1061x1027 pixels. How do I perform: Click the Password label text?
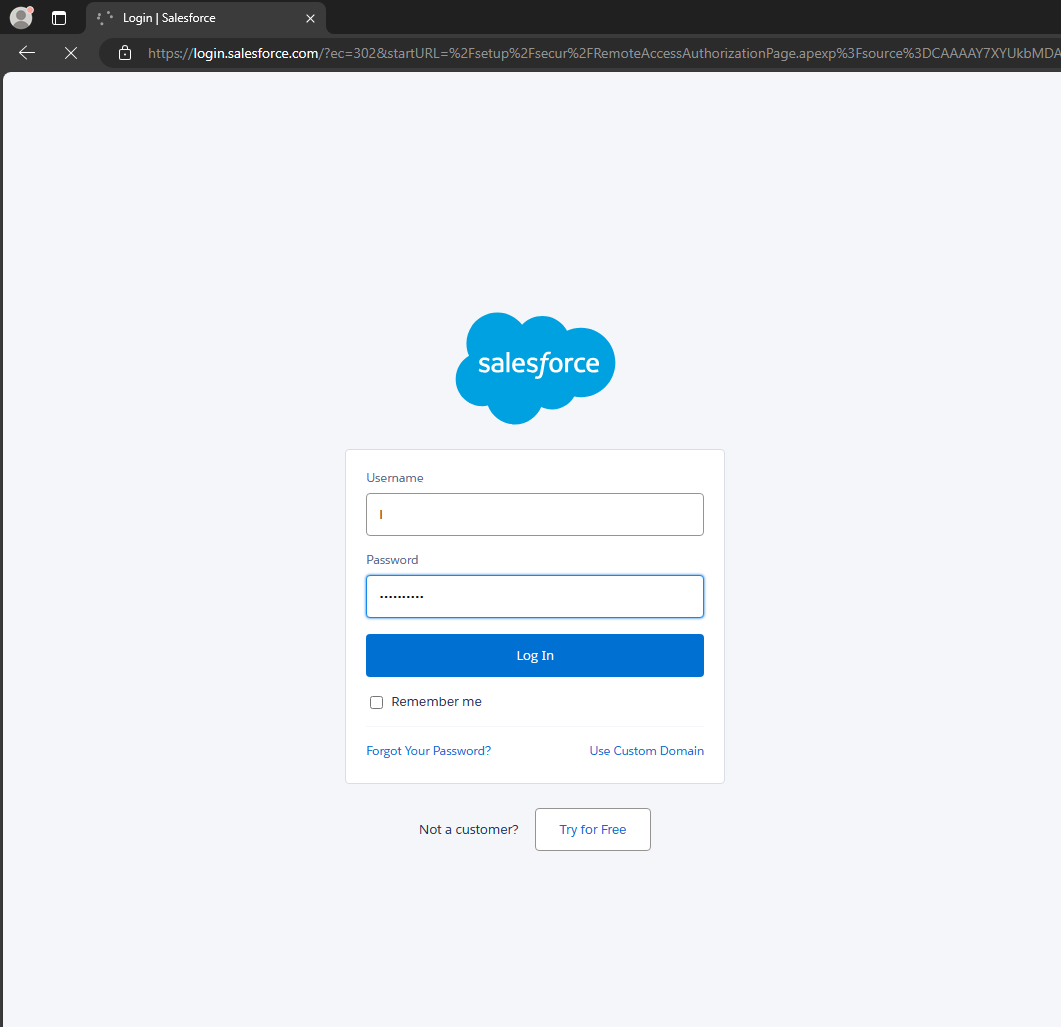tap(392, 560)
